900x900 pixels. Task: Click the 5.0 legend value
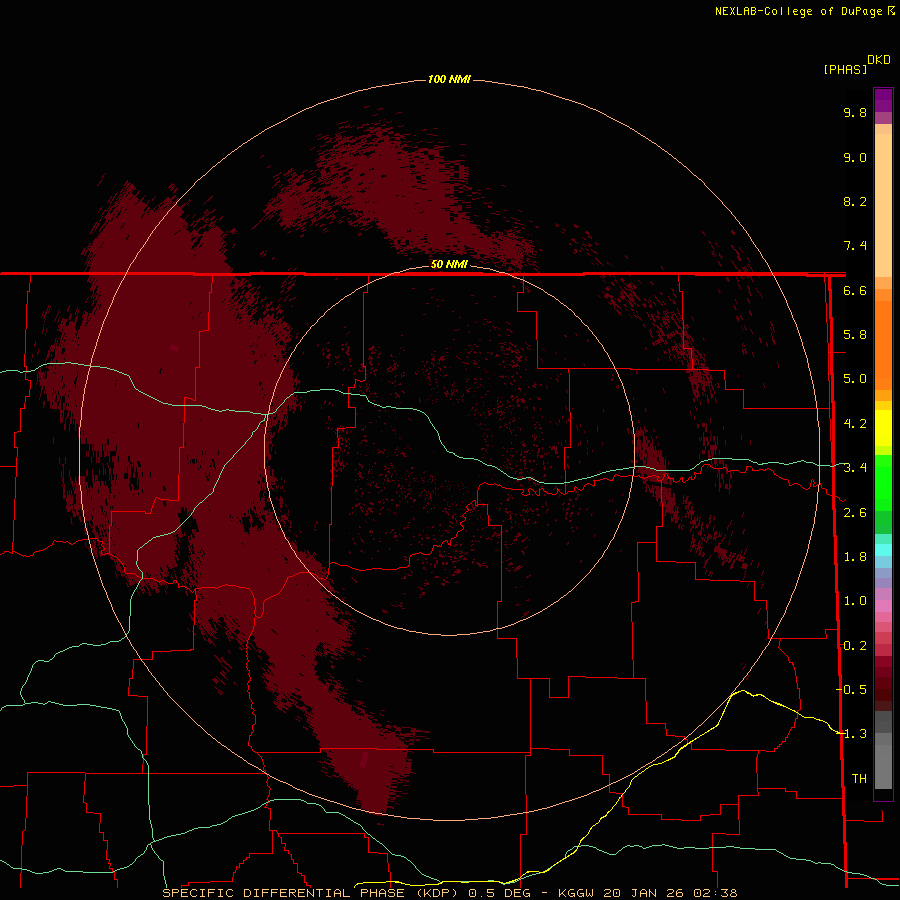(x=855, y=379)
